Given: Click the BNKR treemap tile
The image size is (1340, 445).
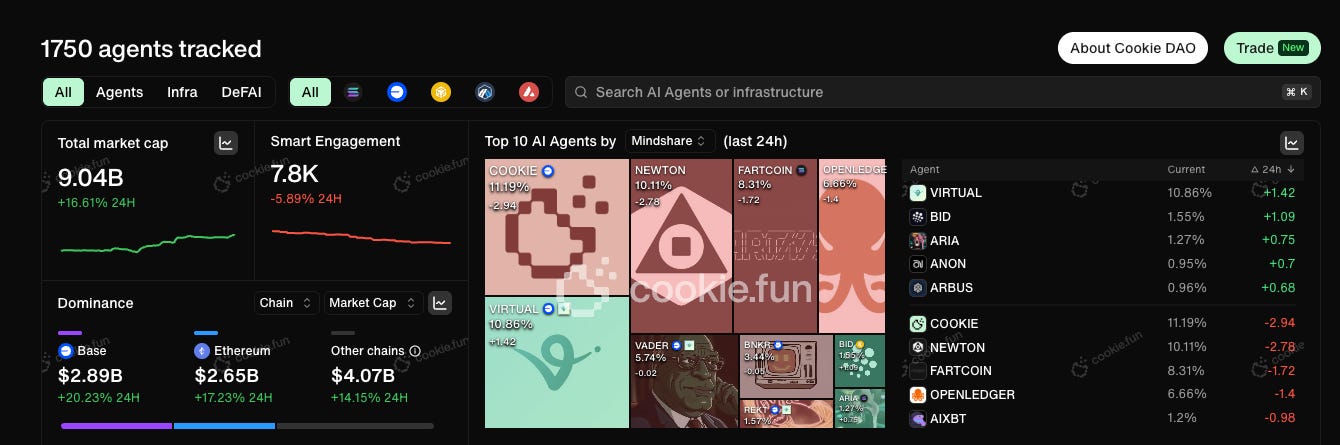Looking at the screenshot, I should point(786,366).
